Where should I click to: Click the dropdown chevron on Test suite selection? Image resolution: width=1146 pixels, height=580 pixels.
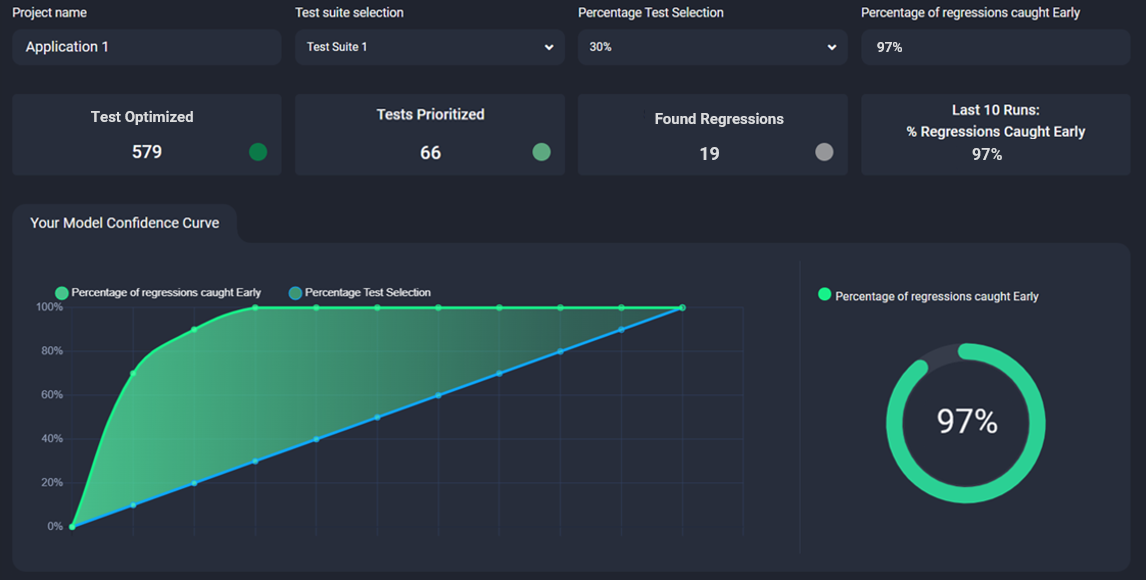(549, 46)
